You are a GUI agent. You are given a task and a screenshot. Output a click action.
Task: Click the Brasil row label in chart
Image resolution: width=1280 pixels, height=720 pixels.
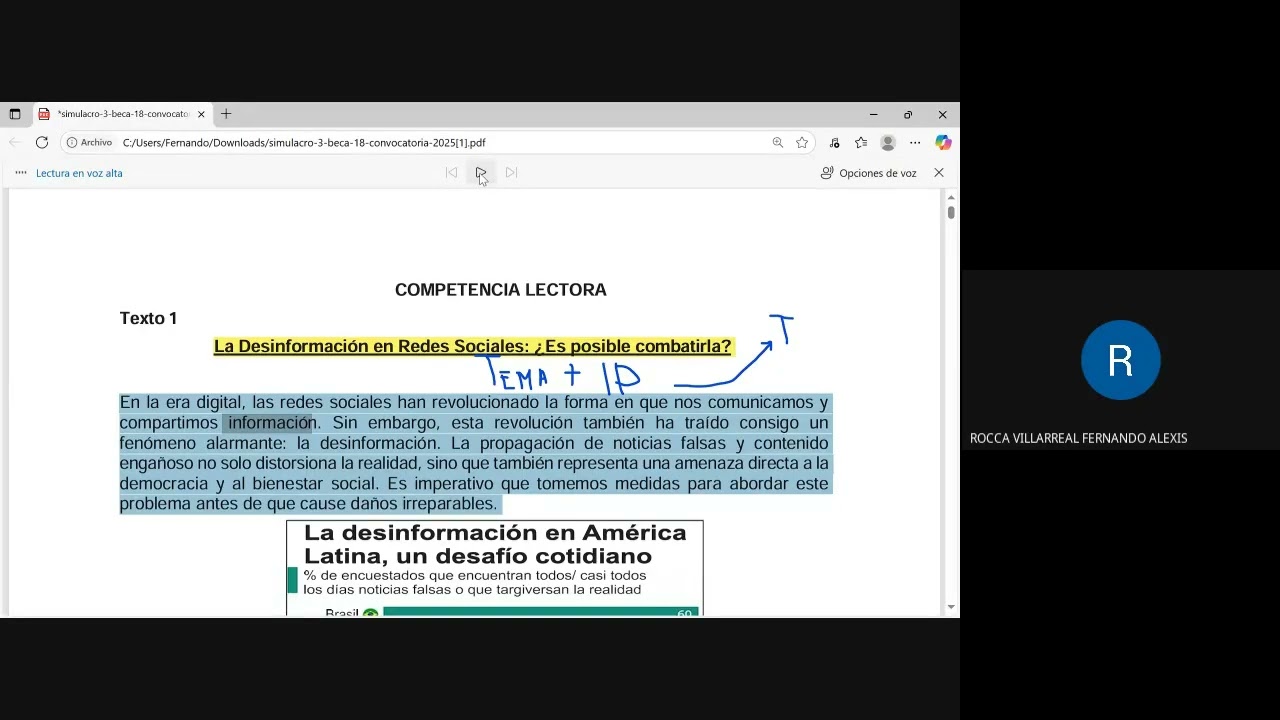coord(342,612)
